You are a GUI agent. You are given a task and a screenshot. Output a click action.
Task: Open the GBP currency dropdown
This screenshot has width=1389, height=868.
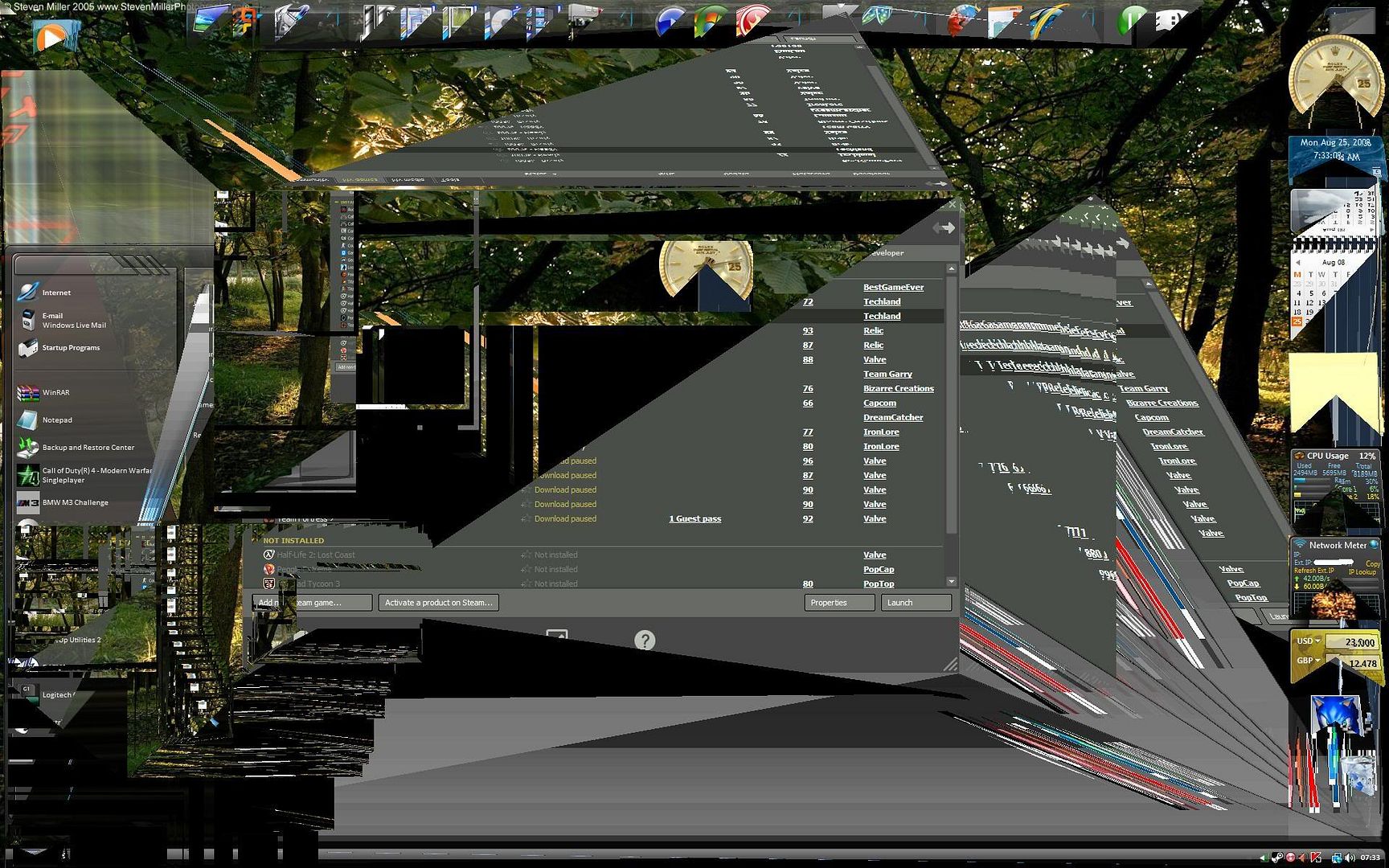tap(1309, 661)
